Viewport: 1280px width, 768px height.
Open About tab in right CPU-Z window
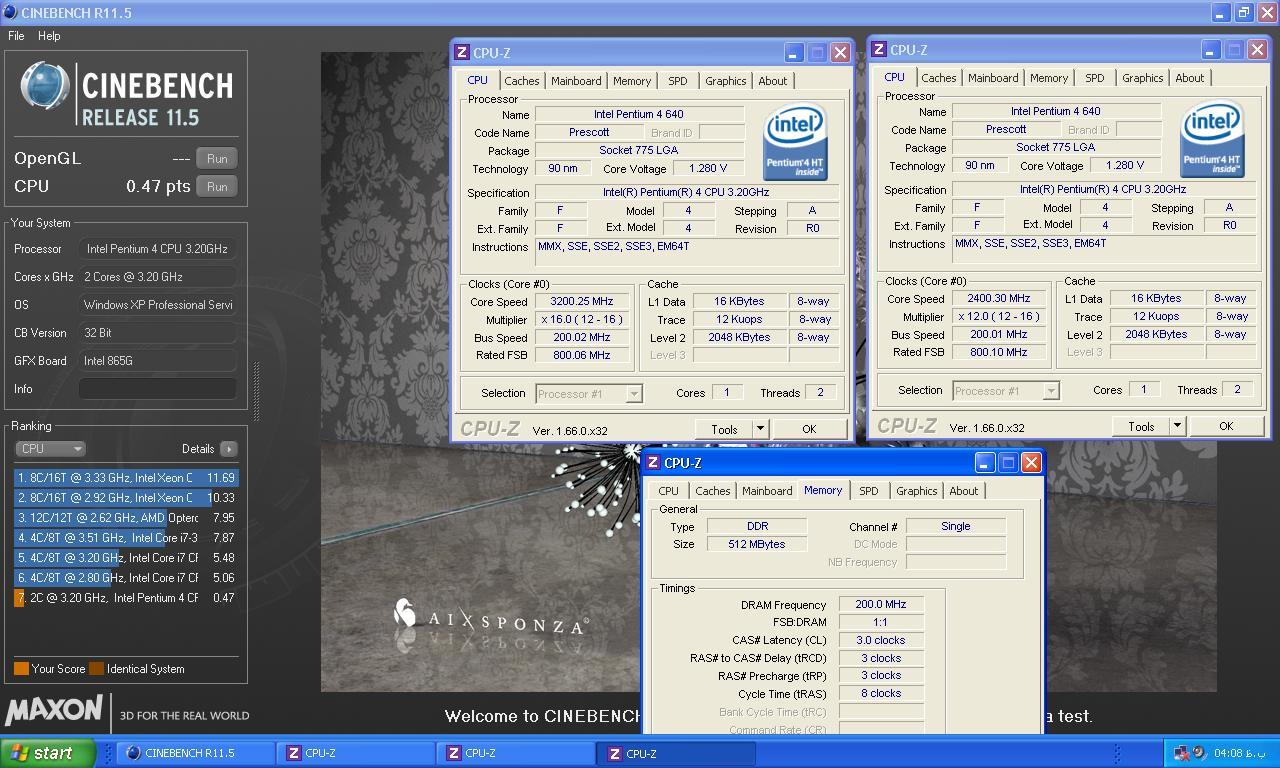pos(1189,78)
